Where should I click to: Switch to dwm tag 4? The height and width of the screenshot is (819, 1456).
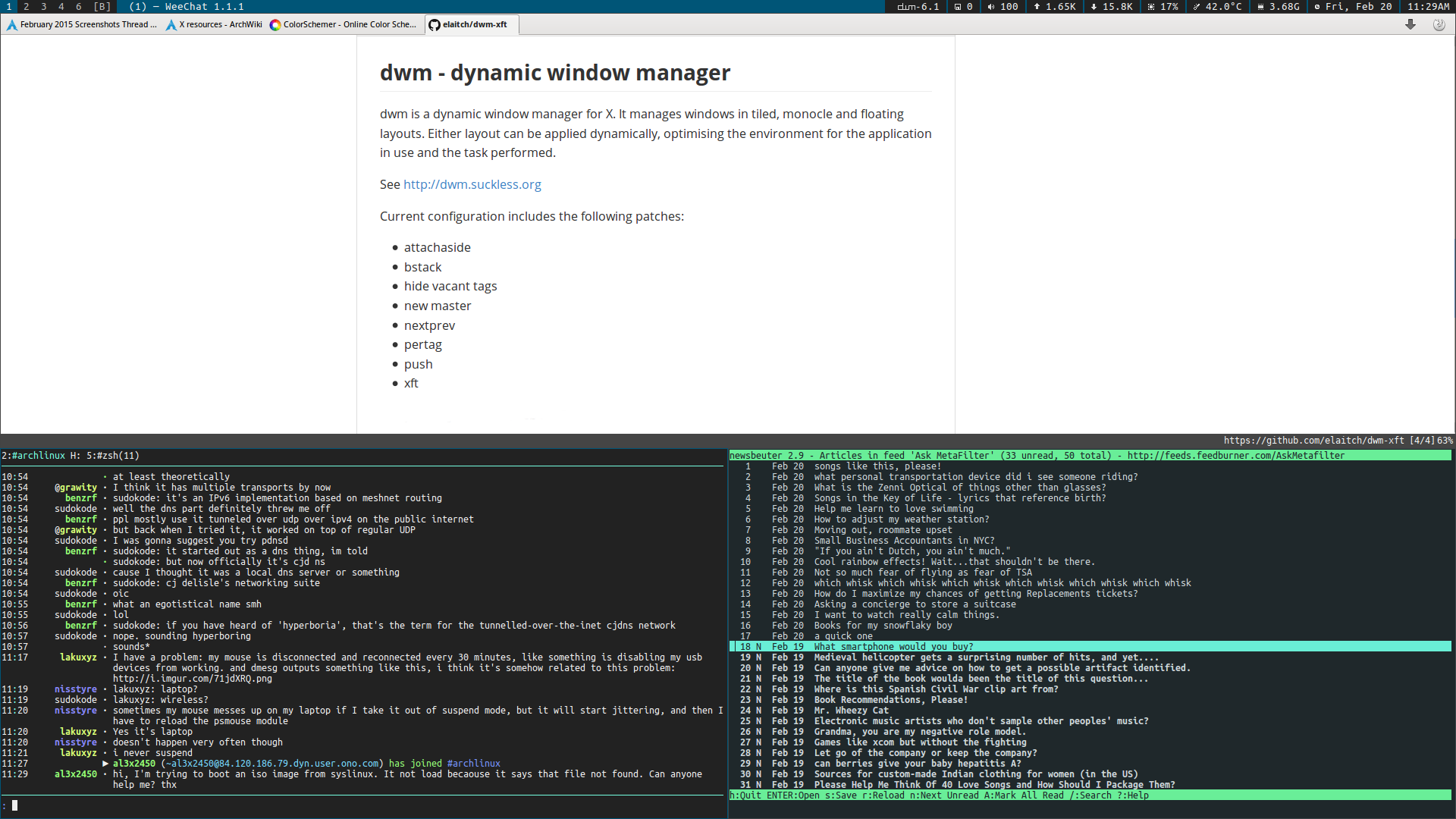(x=61, y=7)
